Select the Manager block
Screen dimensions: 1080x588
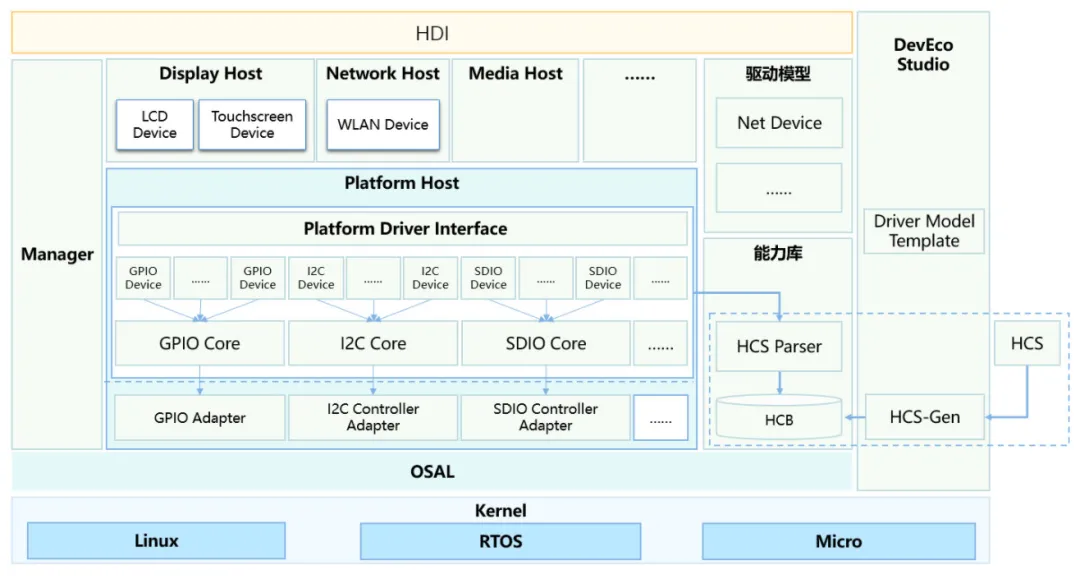(x=57, y=255)
